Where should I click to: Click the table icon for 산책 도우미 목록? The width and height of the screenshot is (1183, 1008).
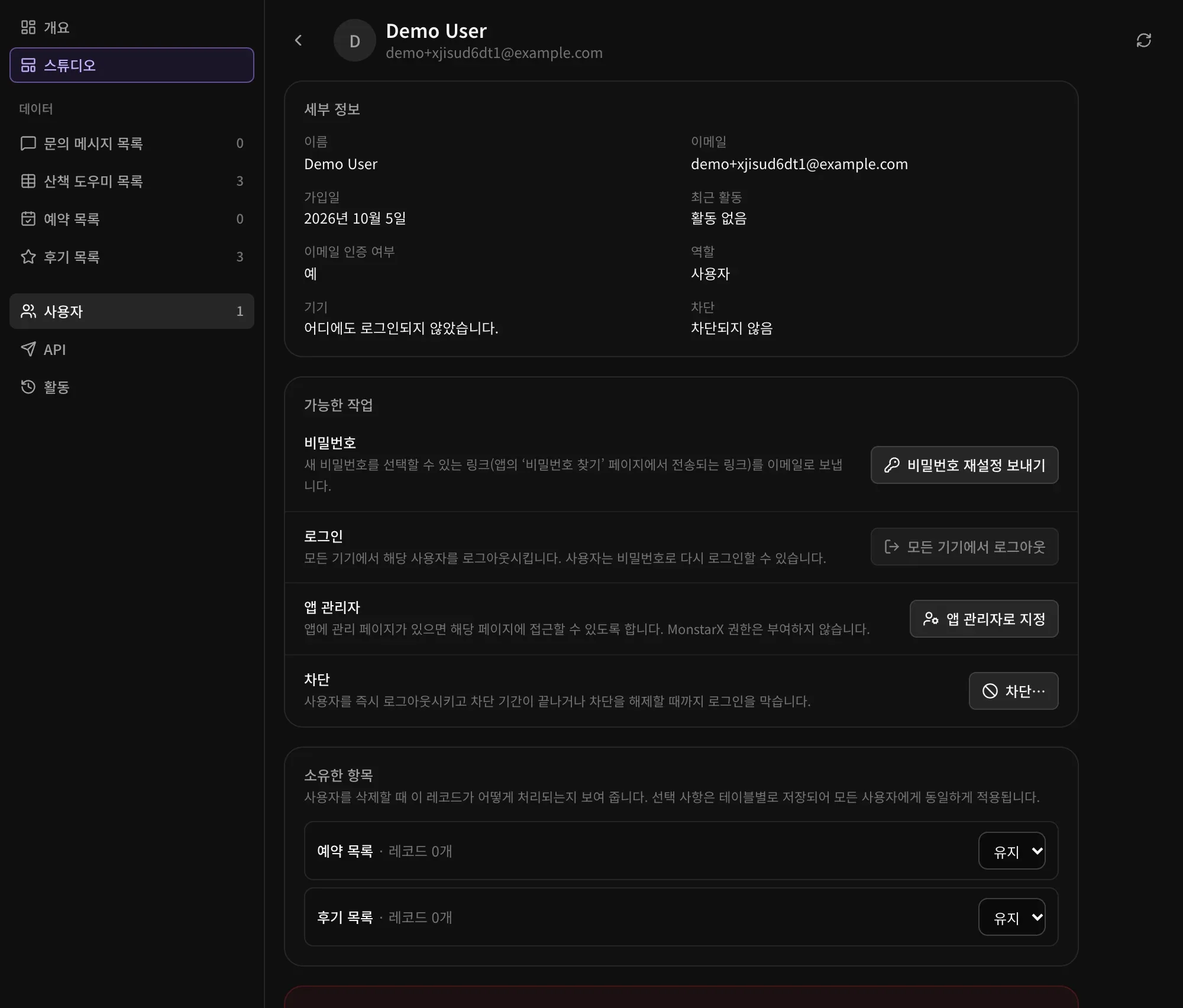[x=28, y=181]
